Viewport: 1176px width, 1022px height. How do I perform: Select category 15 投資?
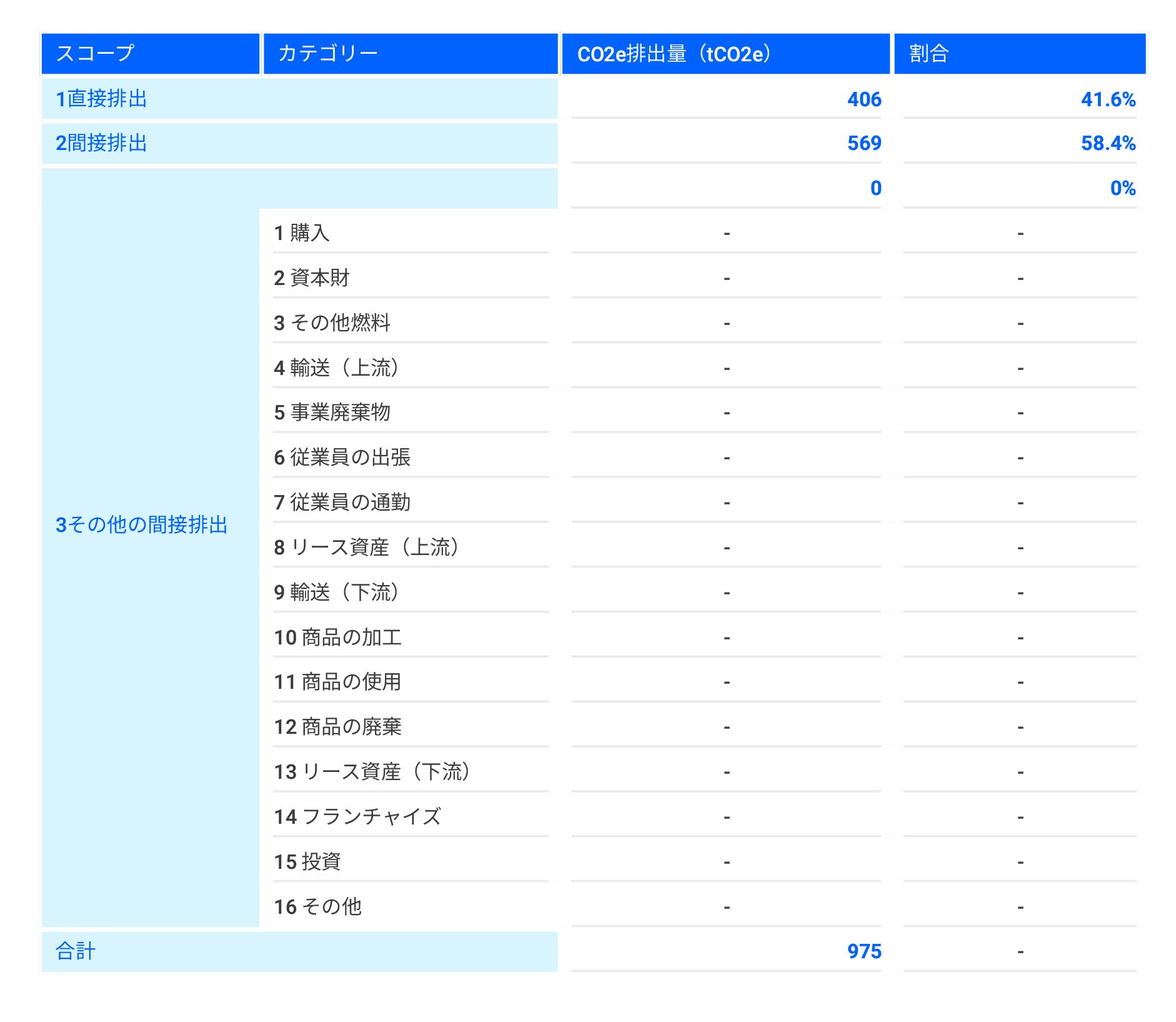(x=307, y=861)
